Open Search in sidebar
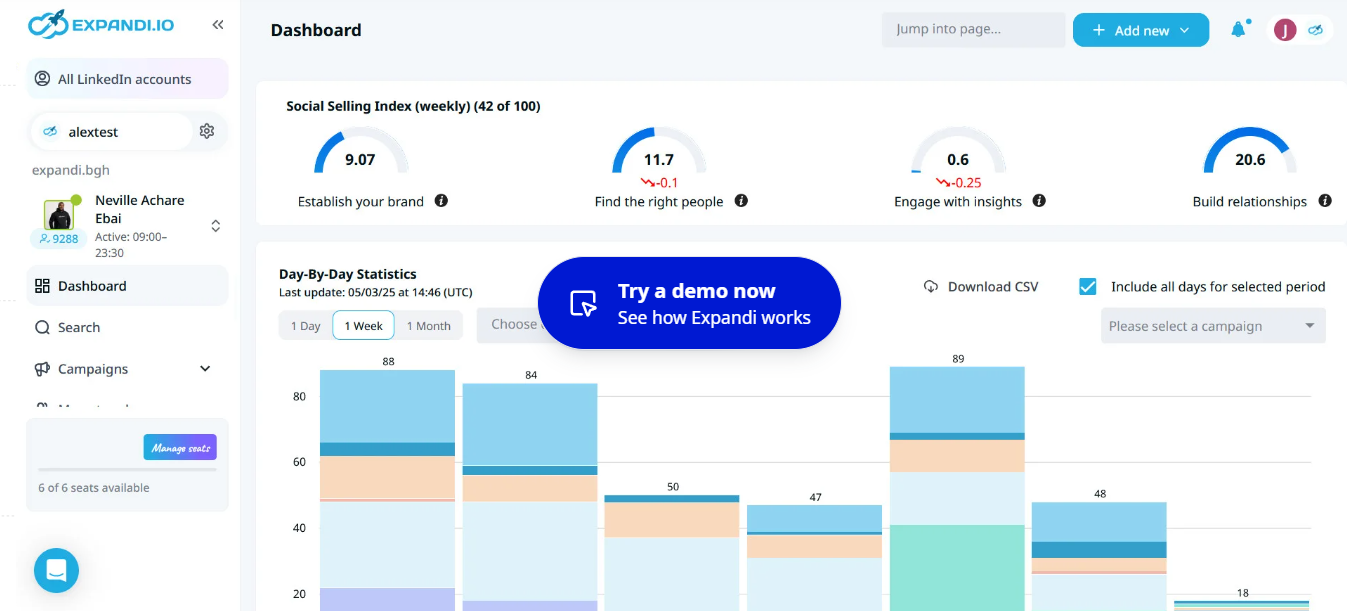This screenshot has height=611, width=1347. pos(127,327)
